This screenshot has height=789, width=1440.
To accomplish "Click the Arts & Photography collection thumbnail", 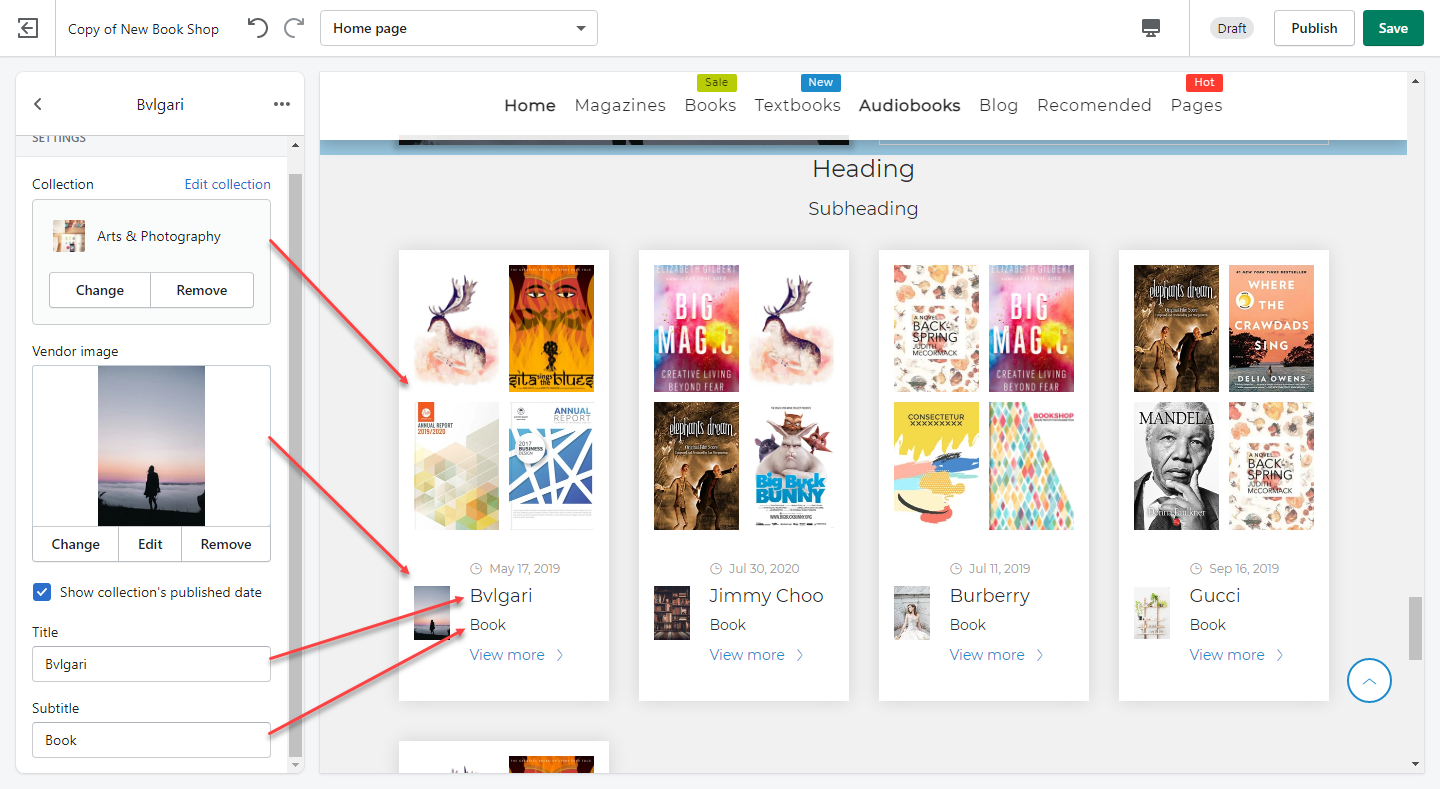I will [x=69, y=236].
